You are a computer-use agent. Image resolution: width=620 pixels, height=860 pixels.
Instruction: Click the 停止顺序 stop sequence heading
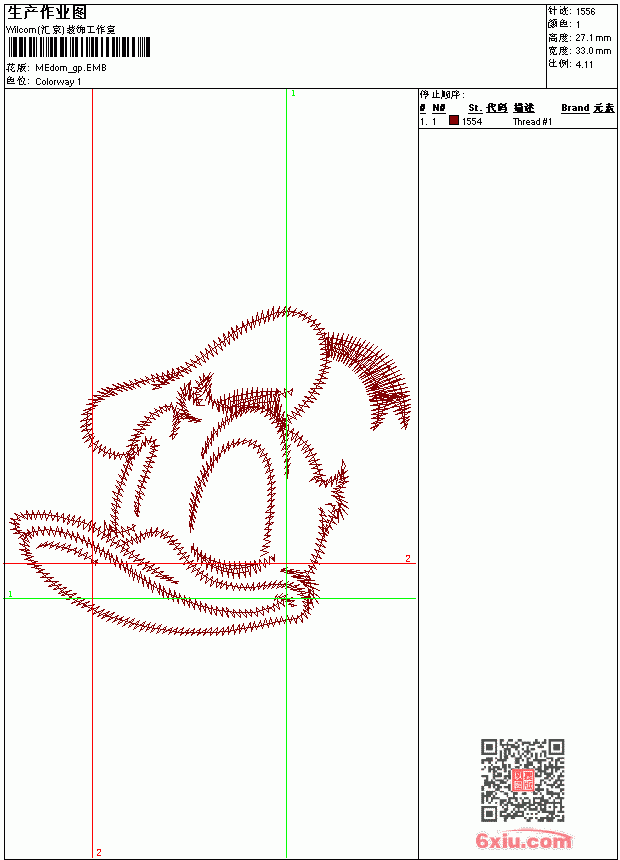coord(442,95)
